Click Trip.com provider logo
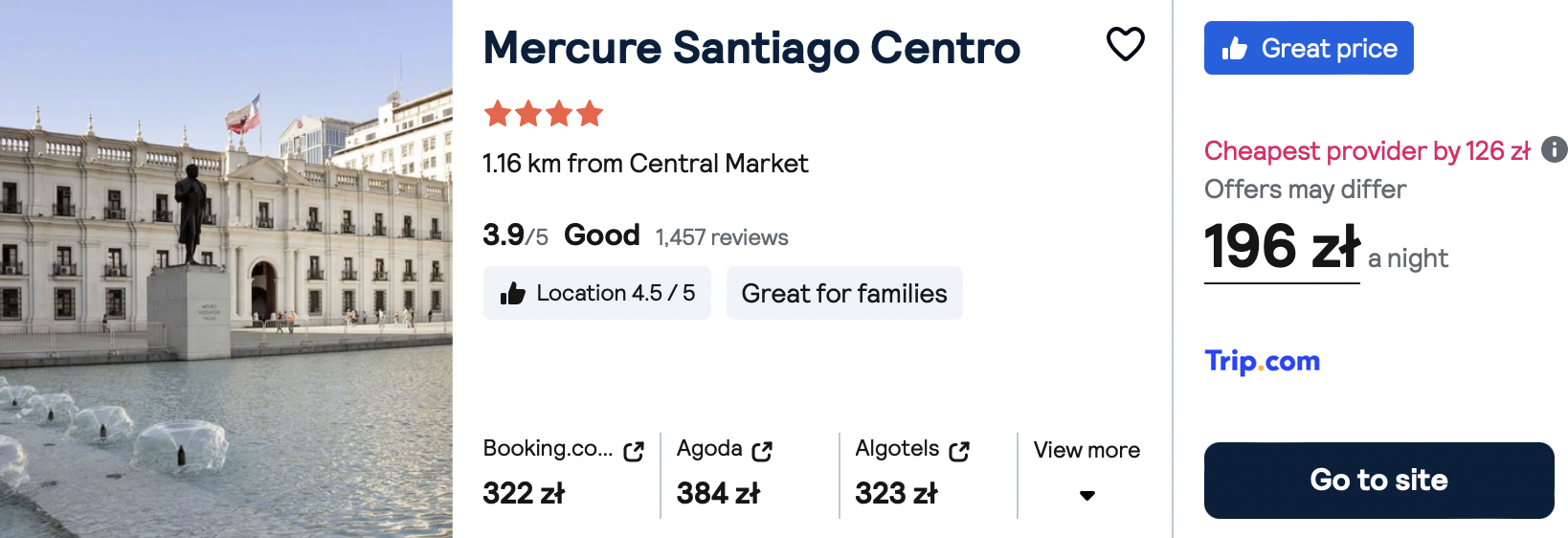Screen dimensions: 1568x538 (x=1262, y=361)
